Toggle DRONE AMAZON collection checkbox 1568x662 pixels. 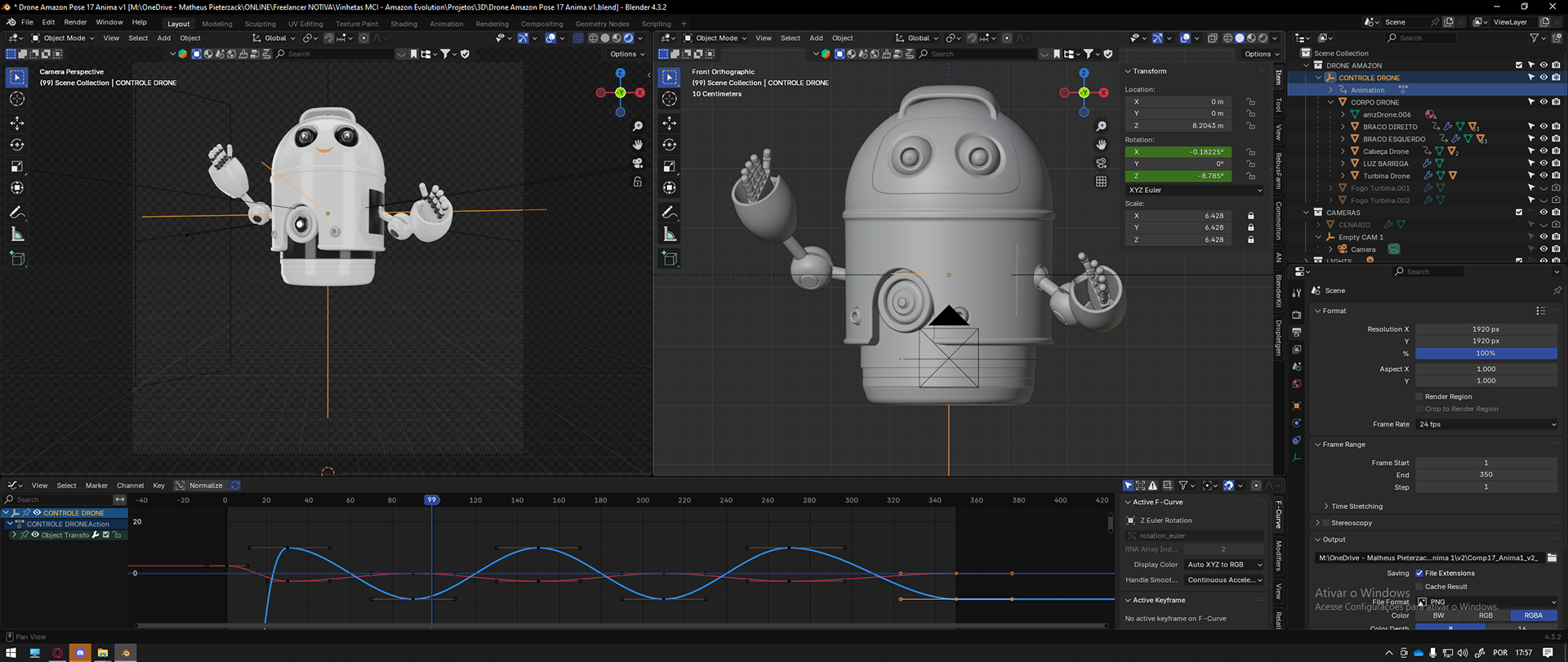1519,65
